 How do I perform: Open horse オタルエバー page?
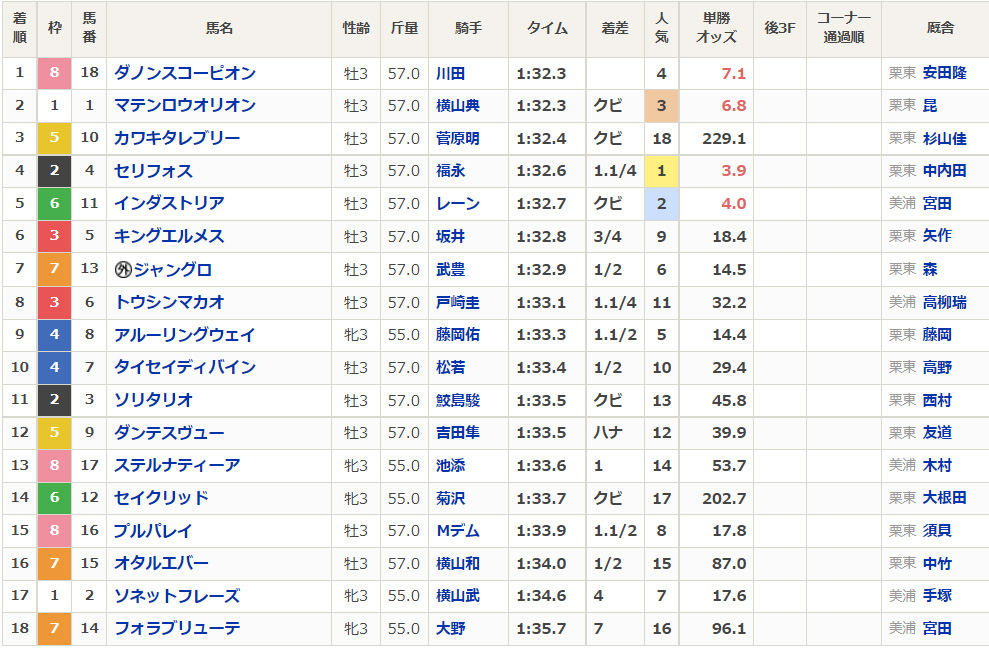pyautogui.click(x=161, y=563)
